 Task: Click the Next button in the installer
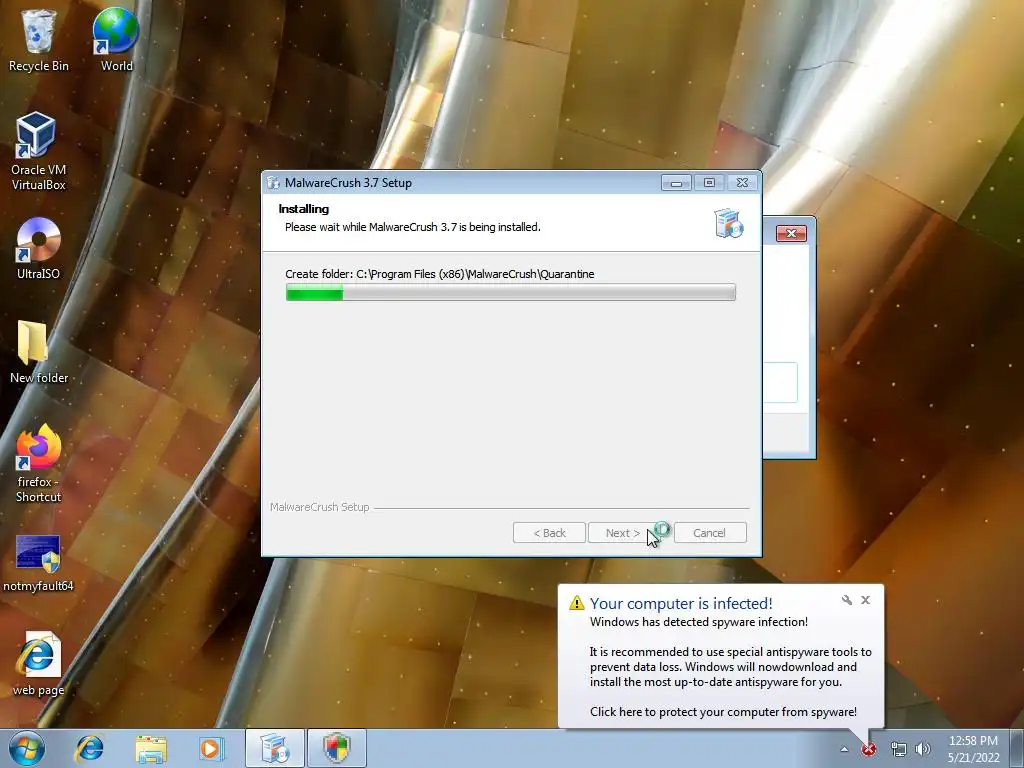click(622, 533)
